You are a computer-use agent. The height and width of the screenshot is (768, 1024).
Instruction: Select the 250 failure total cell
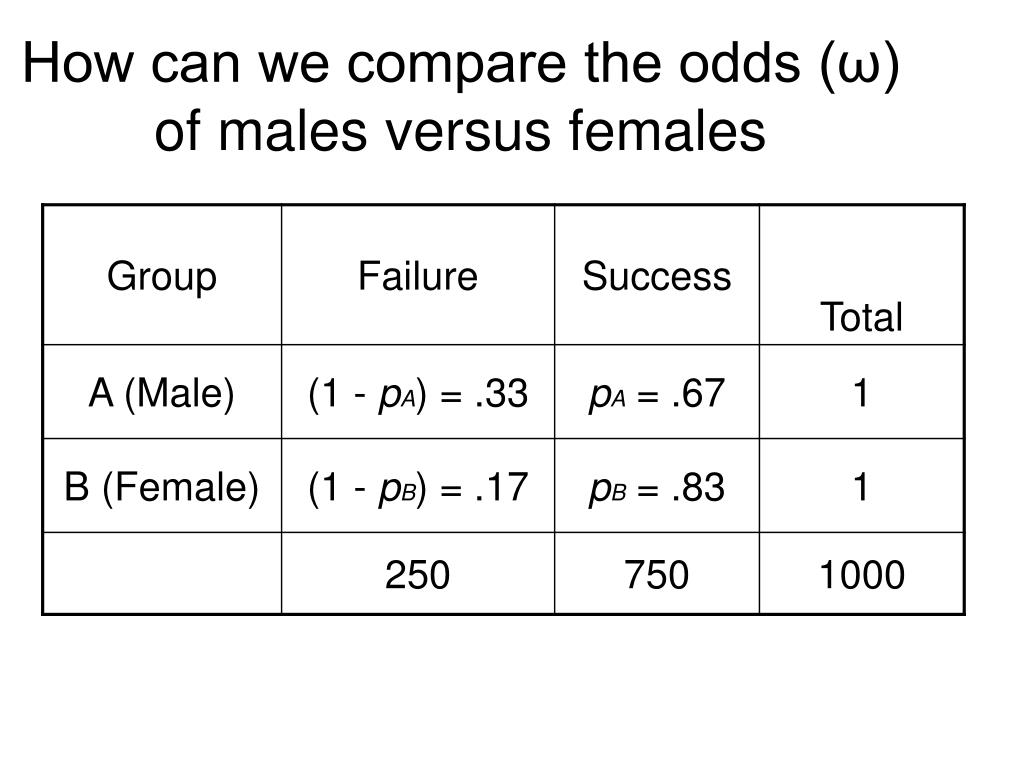418,573
